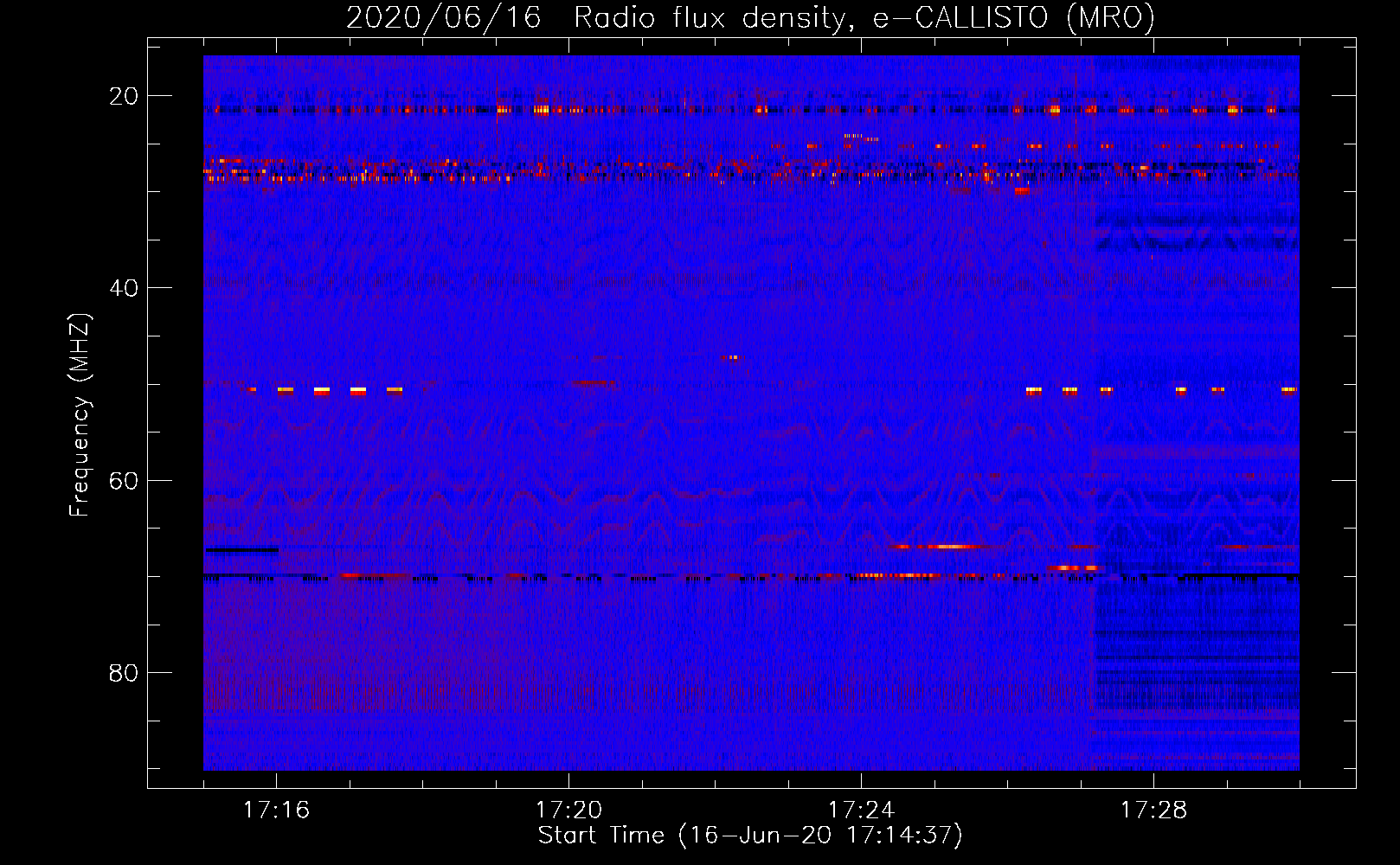Select the date '2020/06/16' in the title
The width and height of the screenshot is (1400, 865).
(444, 18)
